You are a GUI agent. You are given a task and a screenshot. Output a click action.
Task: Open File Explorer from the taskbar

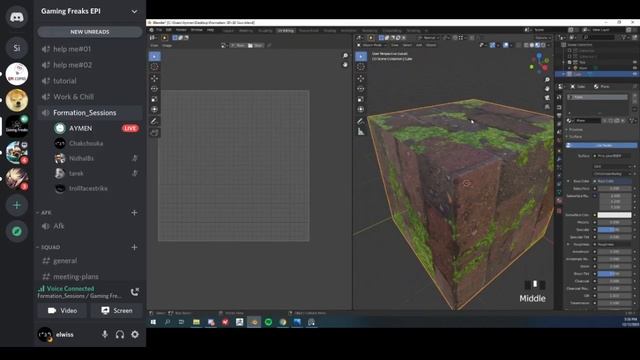click(196, 322)
